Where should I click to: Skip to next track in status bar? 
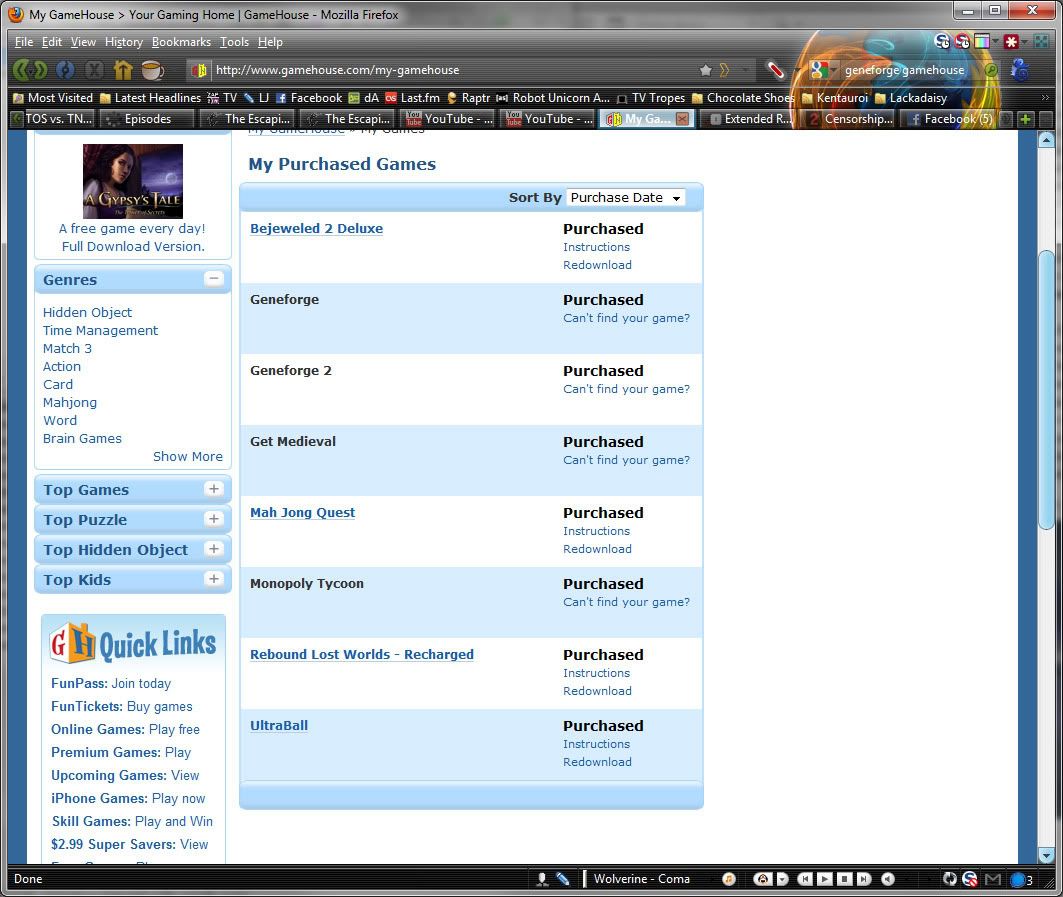coord(864,879)
